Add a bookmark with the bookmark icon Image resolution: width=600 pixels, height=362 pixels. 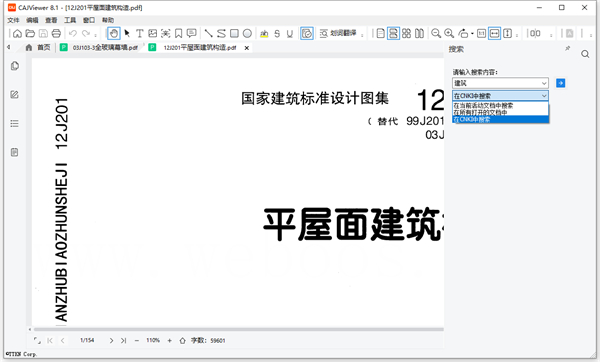click(178, 34)
